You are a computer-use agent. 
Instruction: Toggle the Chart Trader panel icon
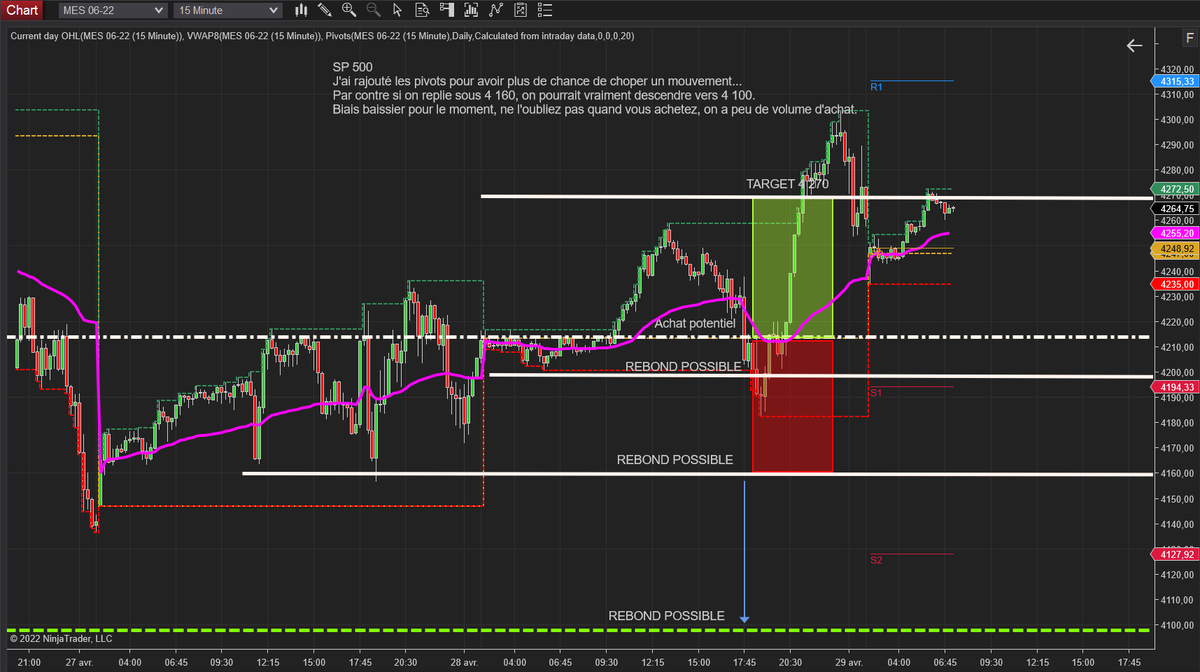(446, 10)
